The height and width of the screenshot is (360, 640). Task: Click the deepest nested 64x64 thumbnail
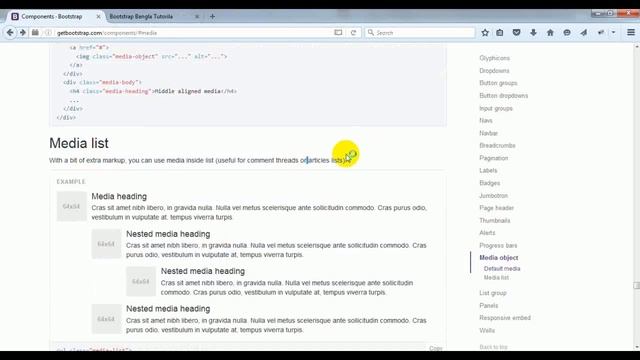coord(141,281)
